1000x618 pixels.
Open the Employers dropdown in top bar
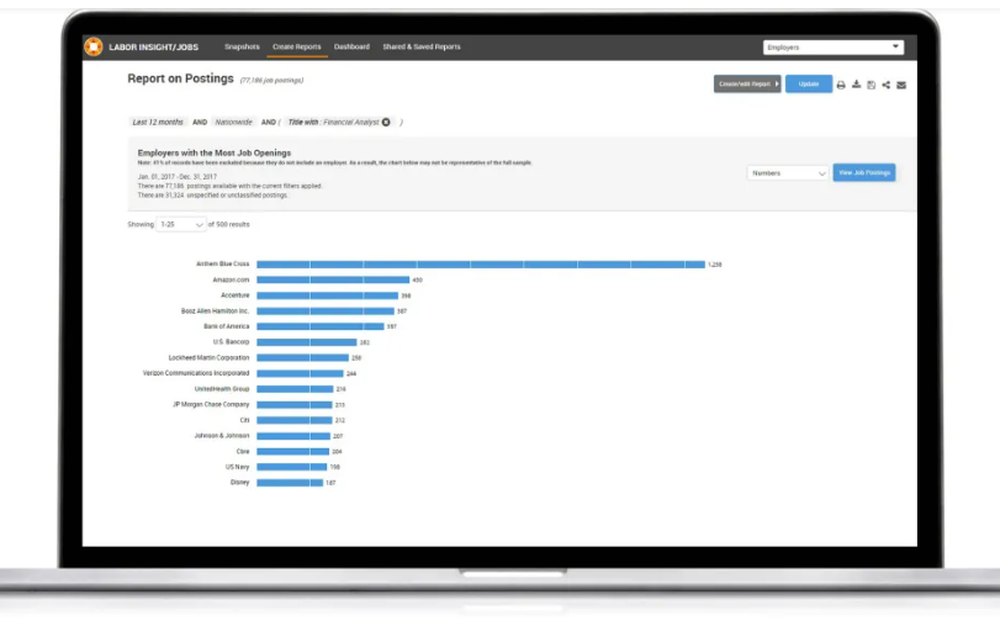point(833,47)
